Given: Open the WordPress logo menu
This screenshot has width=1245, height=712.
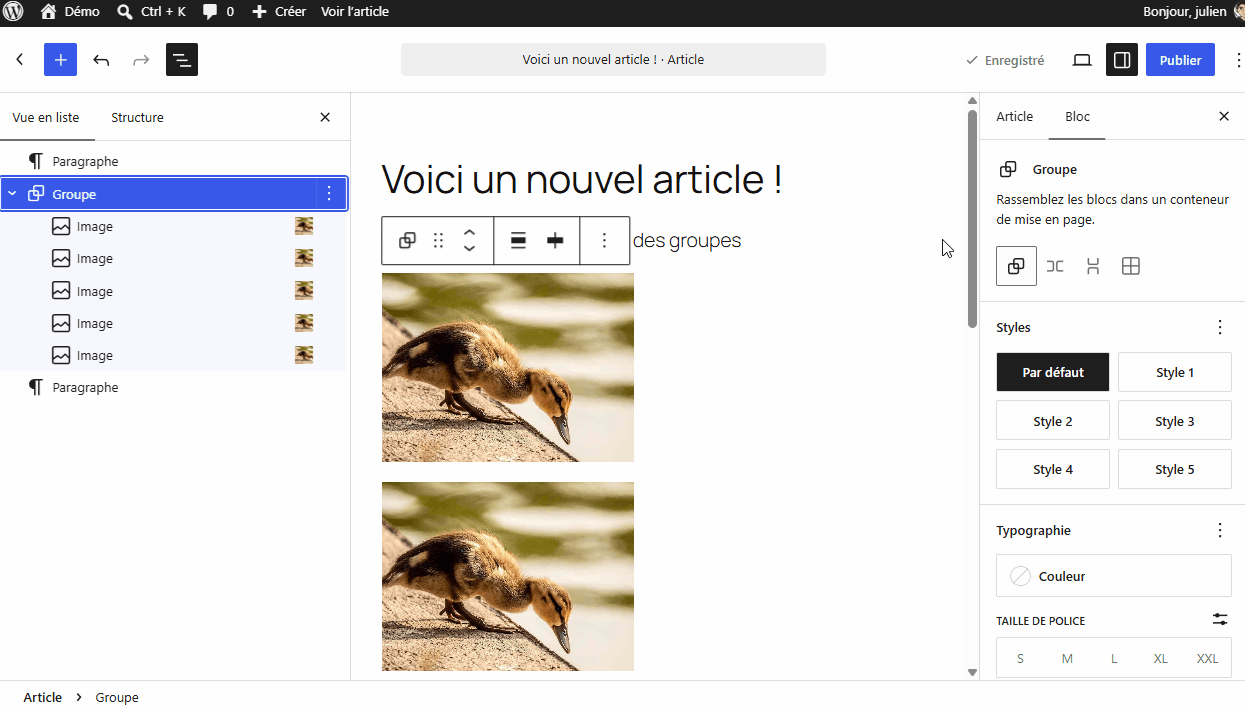Looking at the screenshot, I should pyautogui.click(x=14, y=12).
